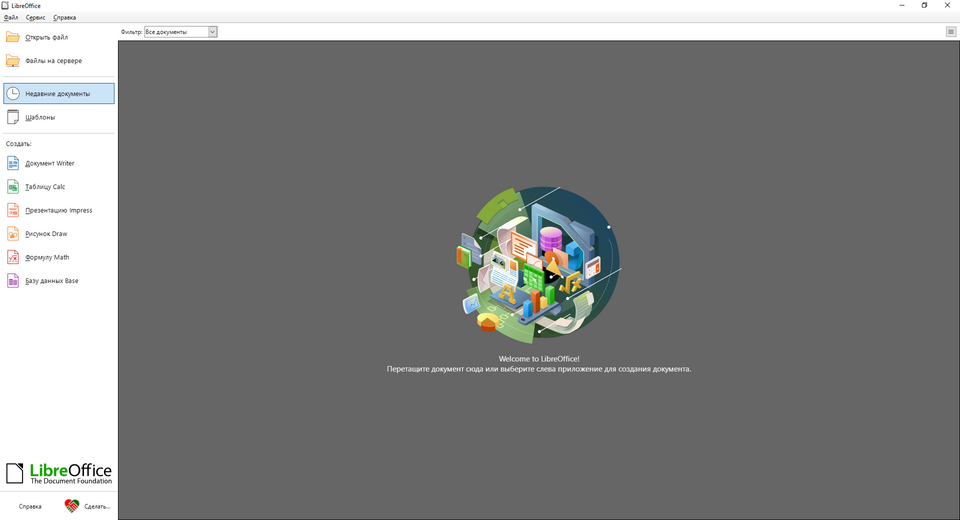Viewport: 960px width, 520px height.
Task: Click the clock icon for Недавние документы
Action: (13, 94)
